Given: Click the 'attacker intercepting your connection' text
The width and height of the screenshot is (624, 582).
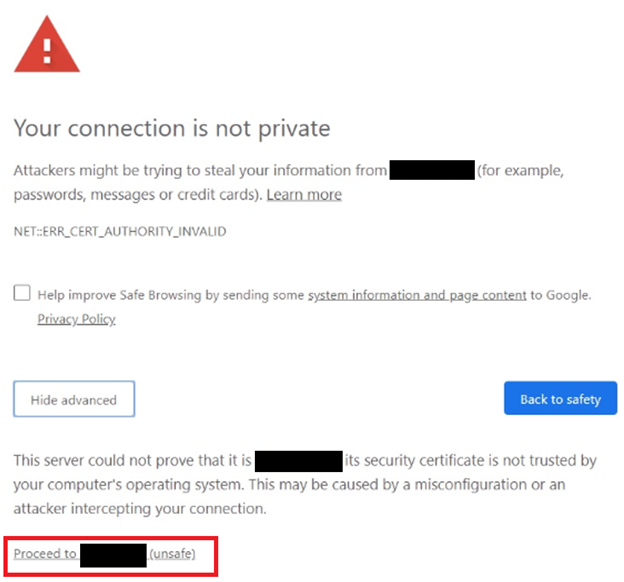Looking at the screenshot, I should tap(140, 508).
